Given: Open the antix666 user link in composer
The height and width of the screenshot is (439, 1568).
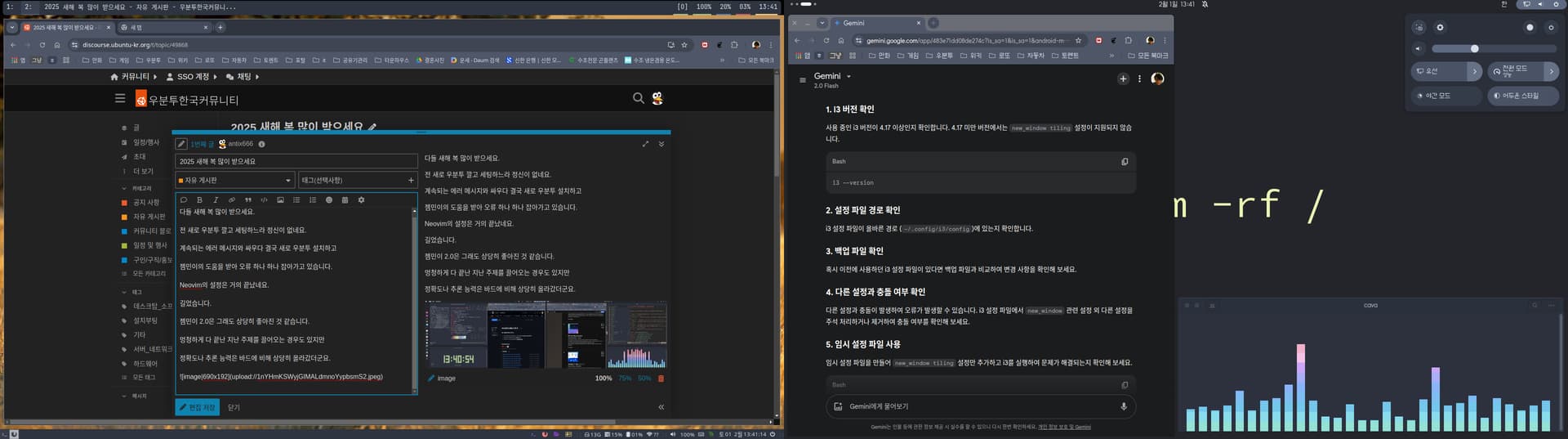Looking at the screenshot, I should click(240, 144).
